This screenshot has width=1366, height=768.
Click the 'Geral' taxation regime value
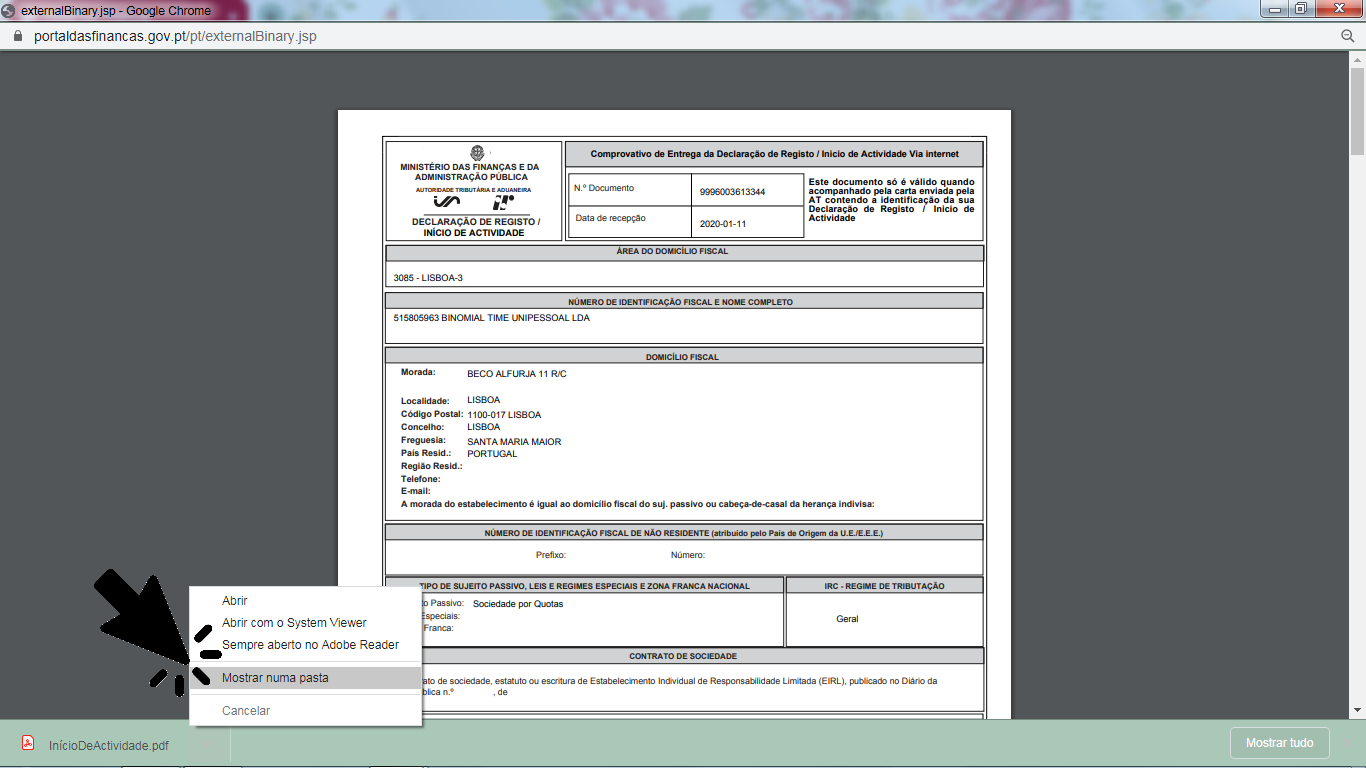[847, 619]
